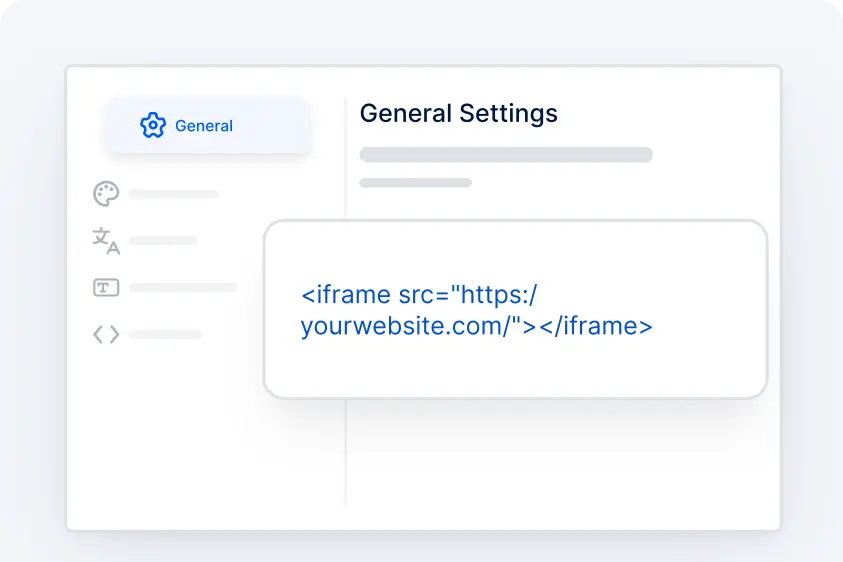Click the General Settings heading

point(458,113)
